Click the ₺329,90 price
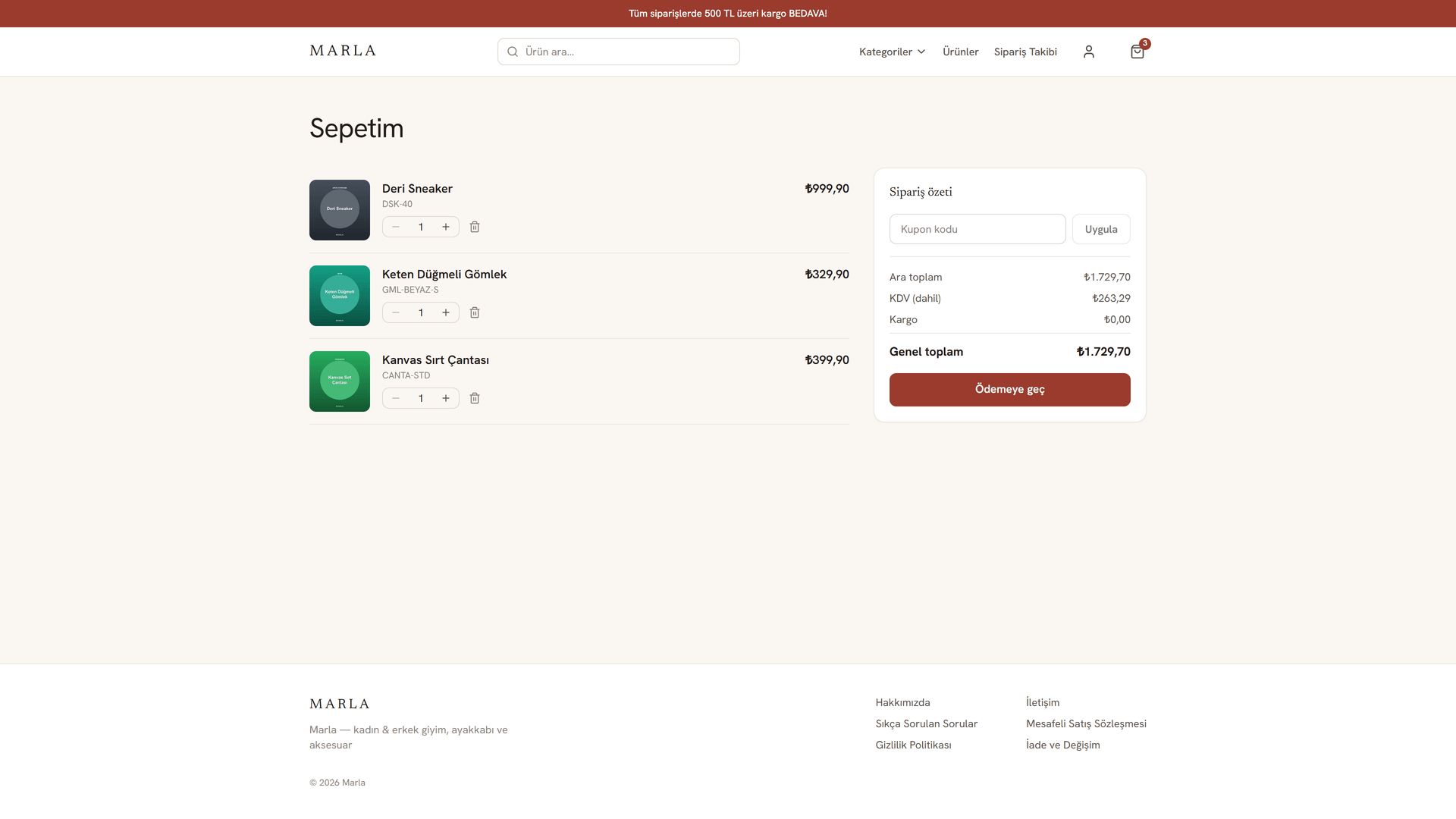Screen dimensions: 1456x819 point(827,275)
